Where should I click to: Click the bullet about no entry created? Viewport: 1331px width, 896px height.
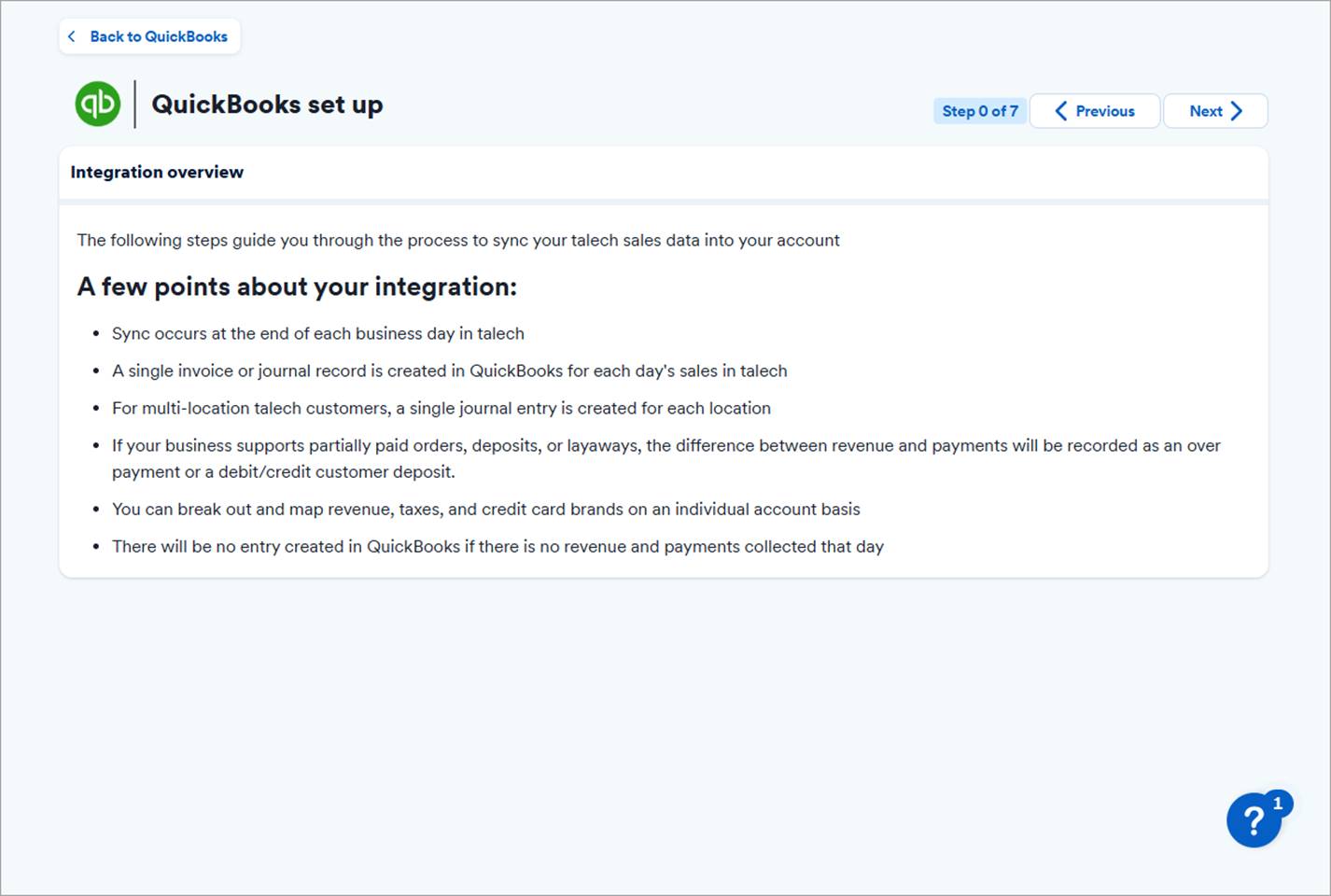(x=497, y=546)
